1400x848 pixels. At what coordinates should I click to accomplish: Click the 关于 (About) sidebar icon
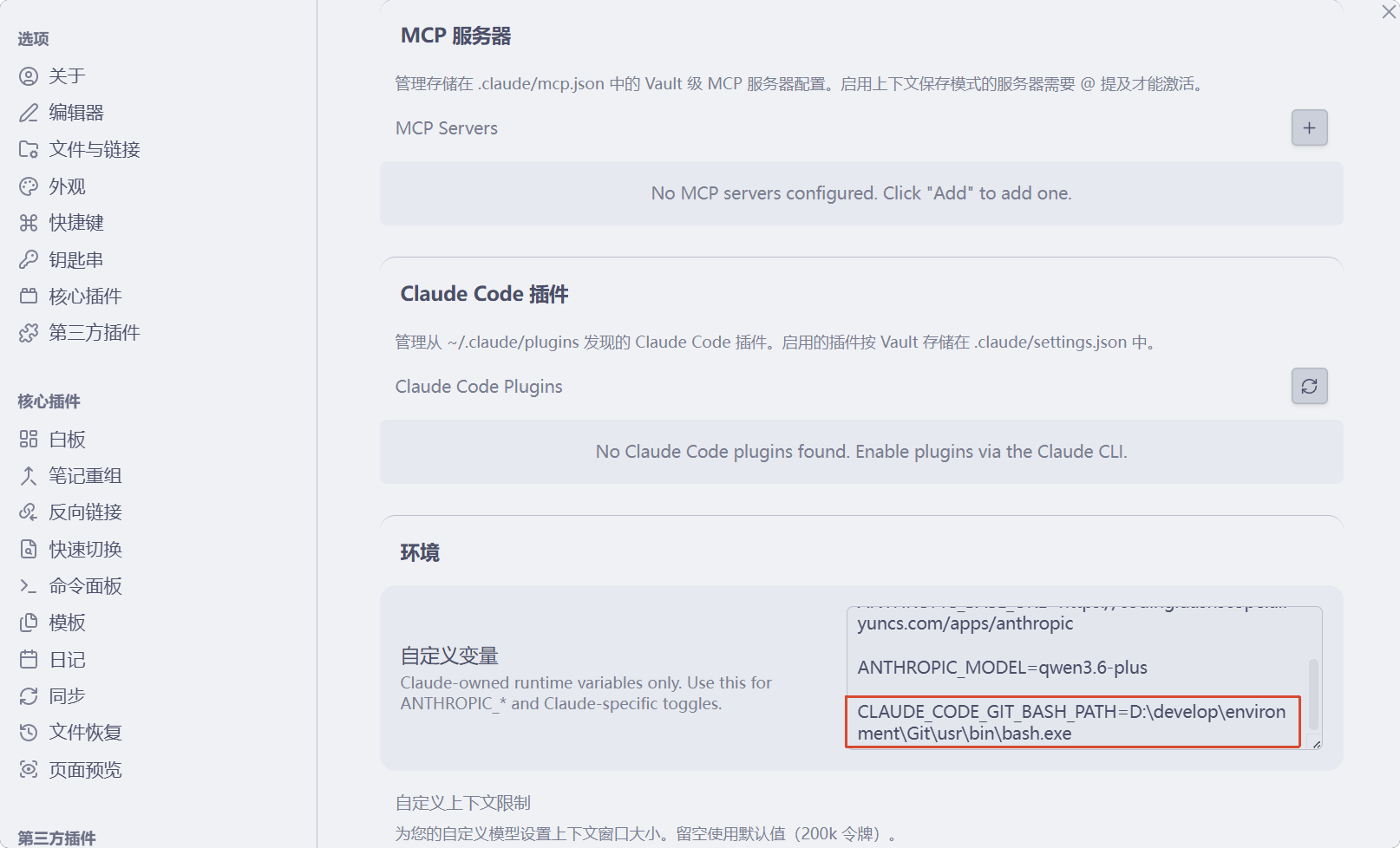pos(29,76)
